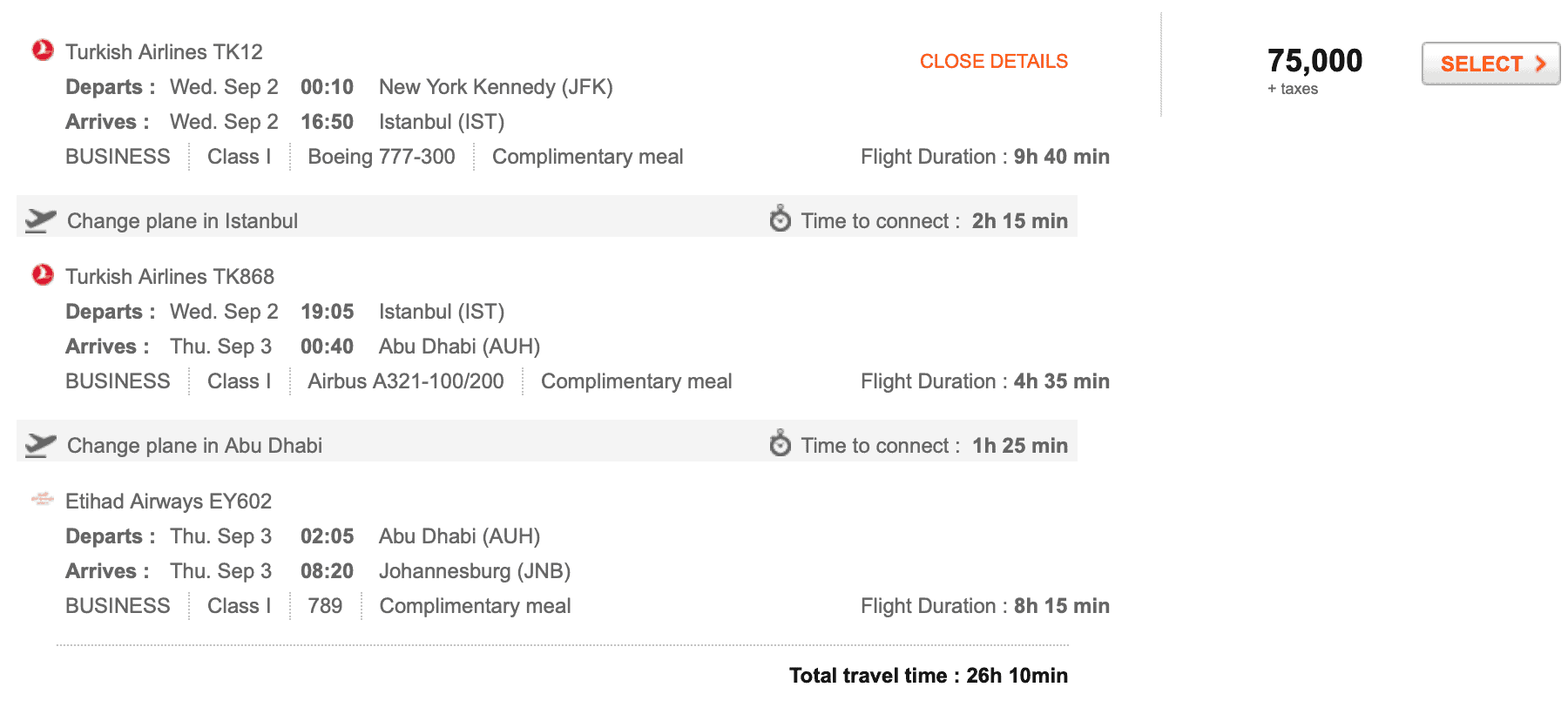The height and width of the screenshot is (714, 1568).
Task: Click the Turkish Airlines logo beside TK12
Action: click(43, 51)
